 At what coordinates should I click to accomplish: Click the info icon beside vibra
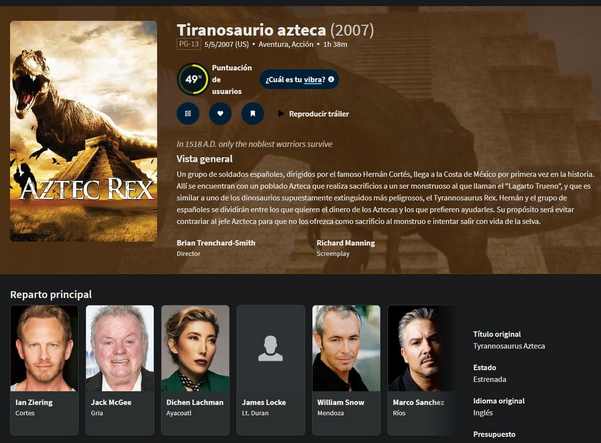tap(331, 79)
